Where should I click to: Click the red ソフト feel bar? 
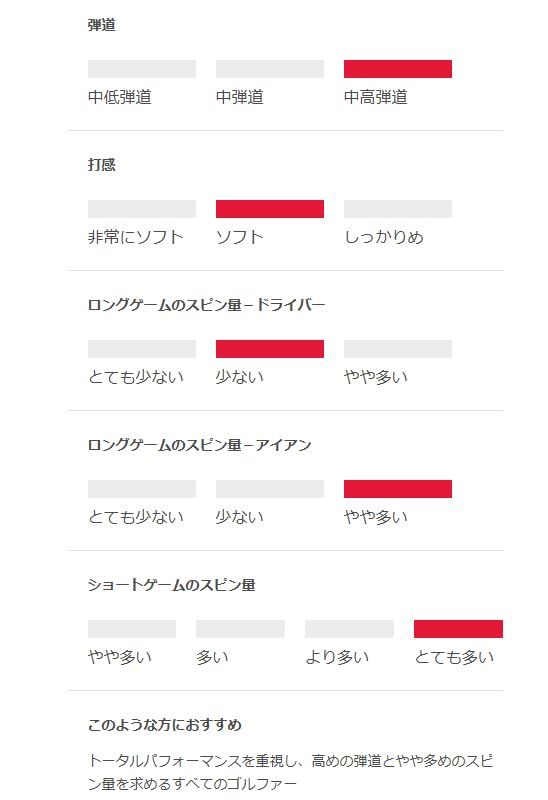coord(269,209)
